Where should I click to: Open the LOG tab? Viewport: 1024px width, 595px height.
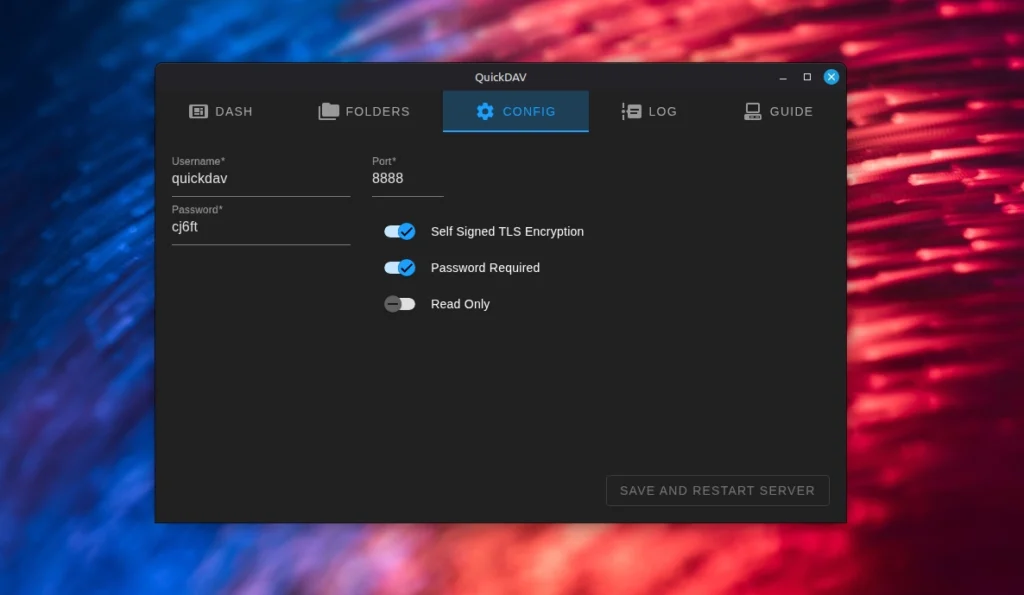coord(649,111)
